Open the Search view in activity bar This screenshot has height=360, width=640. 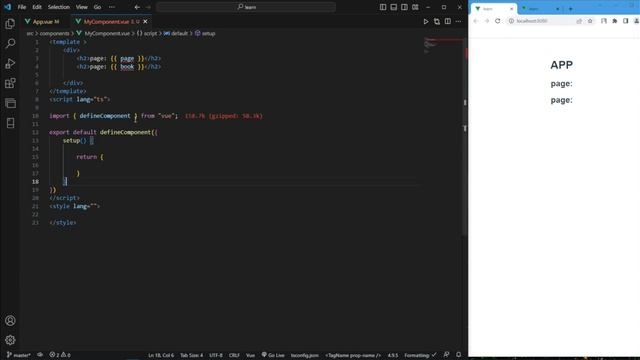pos(10,43)
